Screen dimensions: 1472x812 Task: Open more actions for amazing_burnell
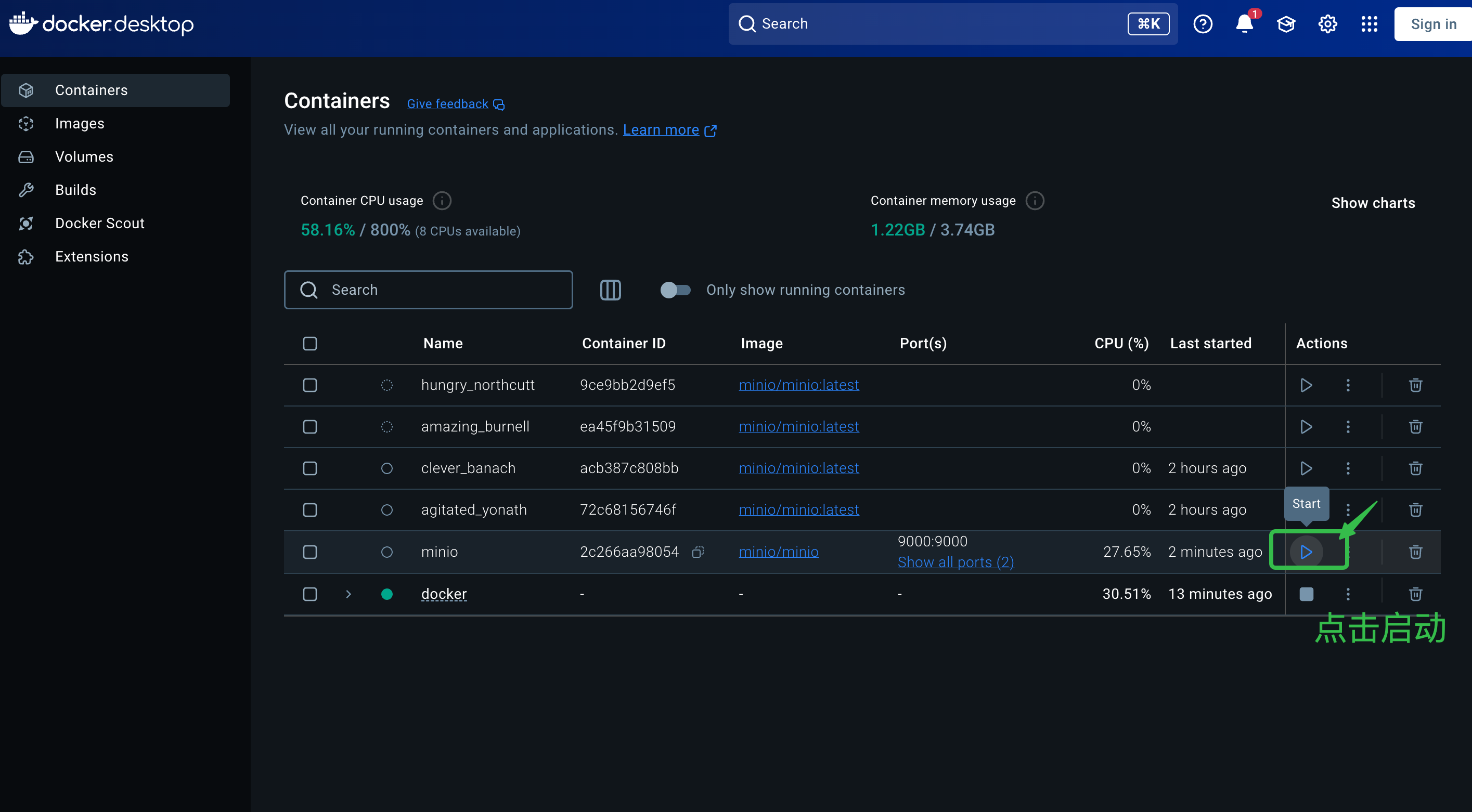tap(1348, 427)
